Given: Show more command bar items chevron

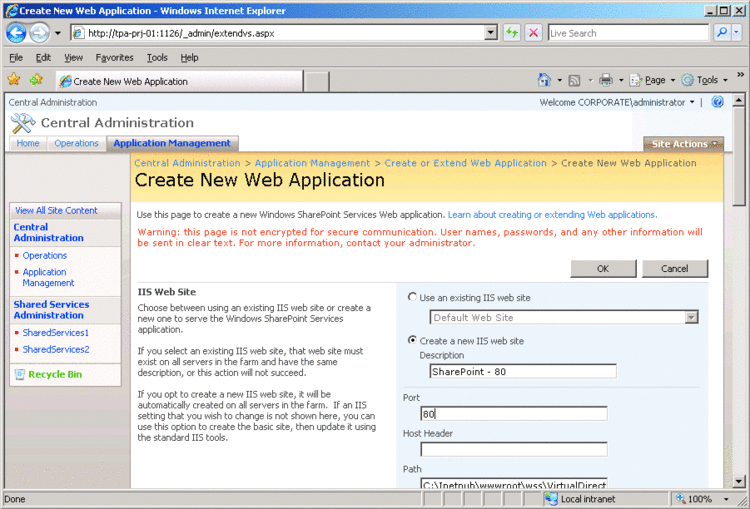Looking at the screenshot, I should coord(740,75).
